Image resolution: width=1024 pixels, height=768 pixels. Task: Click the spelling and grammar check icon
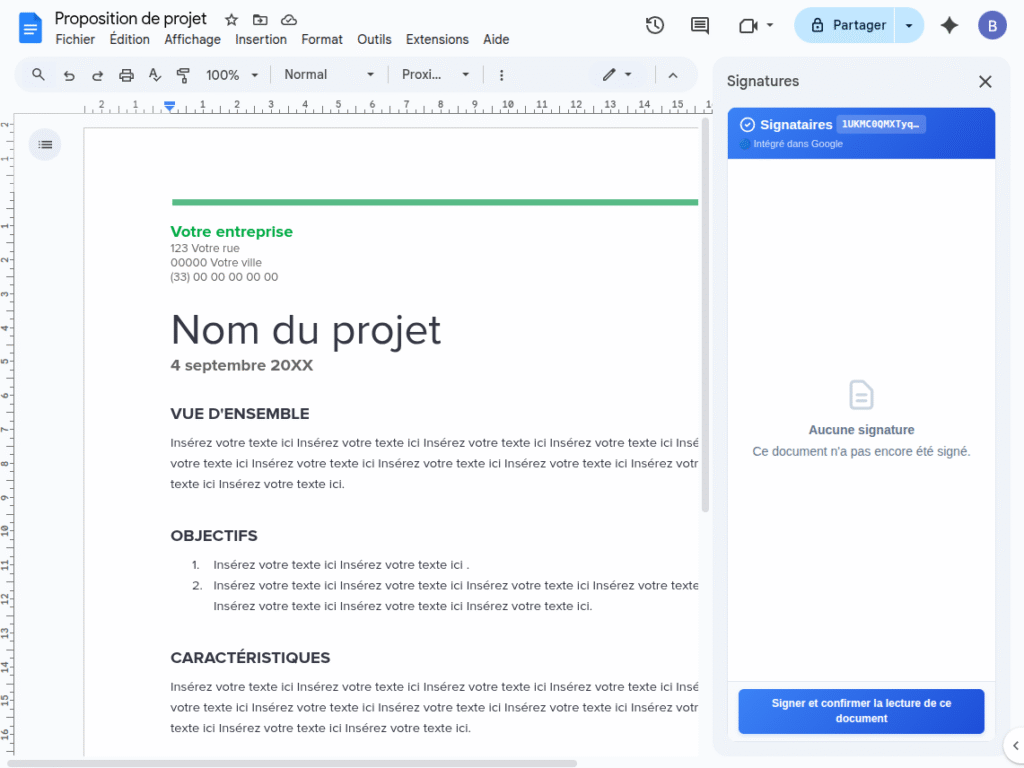click(x=155, y=75)
